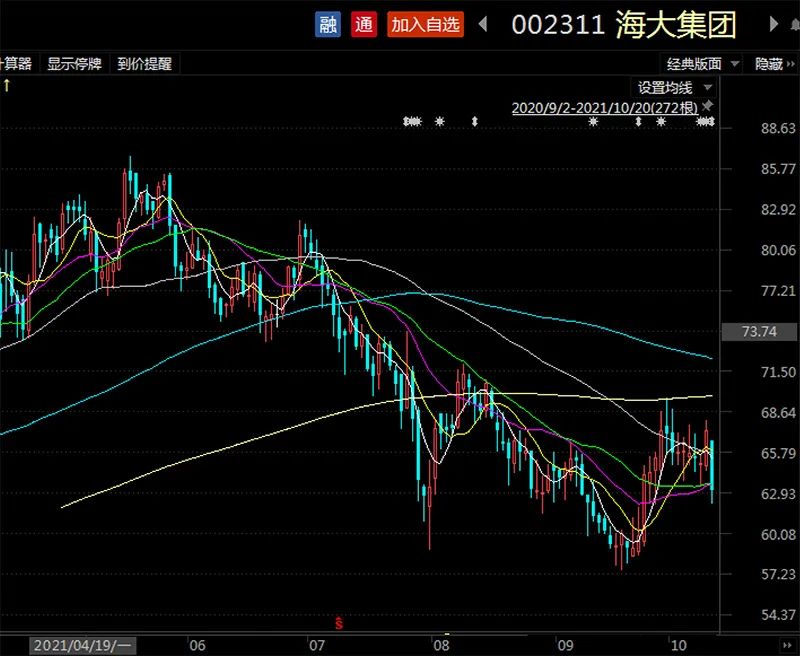Image resolution: width=800 pixels, height=656 pixels.
Task: Click the 2020/9/2-2021/10/20 date range link
Action: [604, 107]
